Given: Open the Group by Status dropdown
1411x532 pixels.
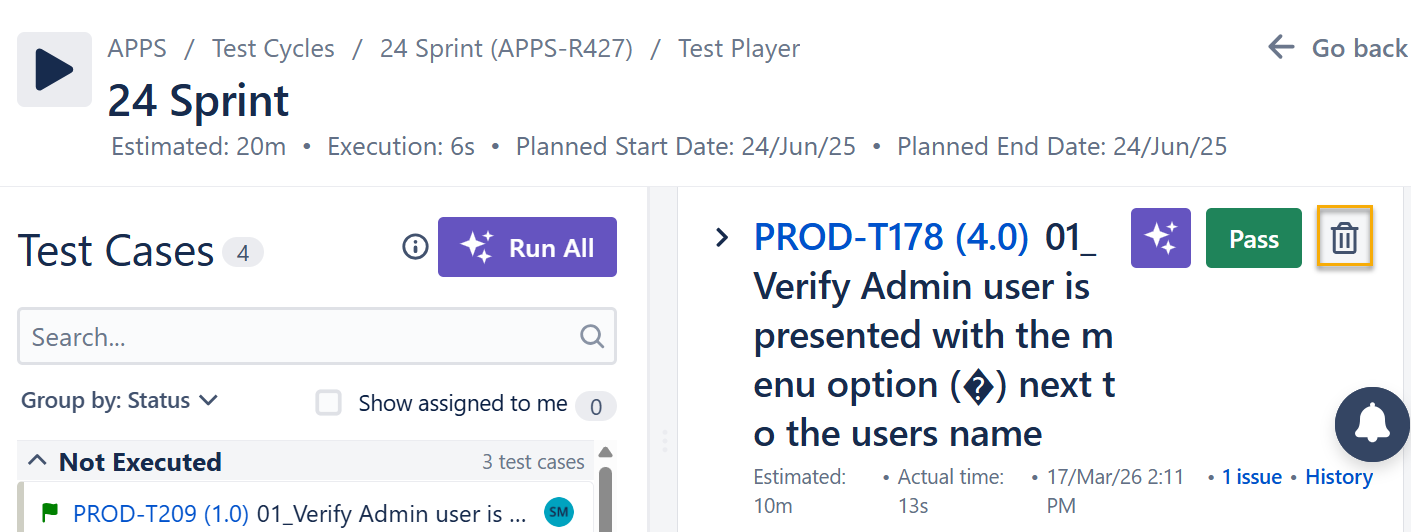Looking at the screenshot, I should click(x=119, y=401).
